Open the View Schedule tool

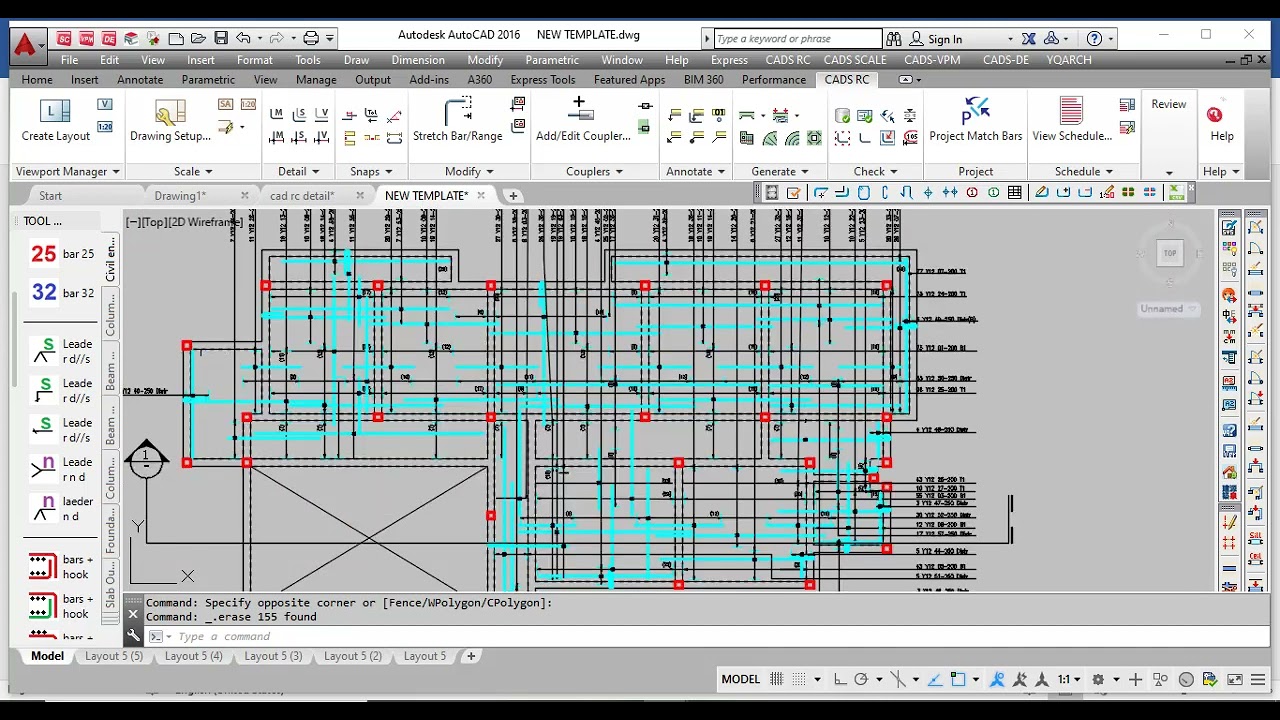click(1071, 120)
